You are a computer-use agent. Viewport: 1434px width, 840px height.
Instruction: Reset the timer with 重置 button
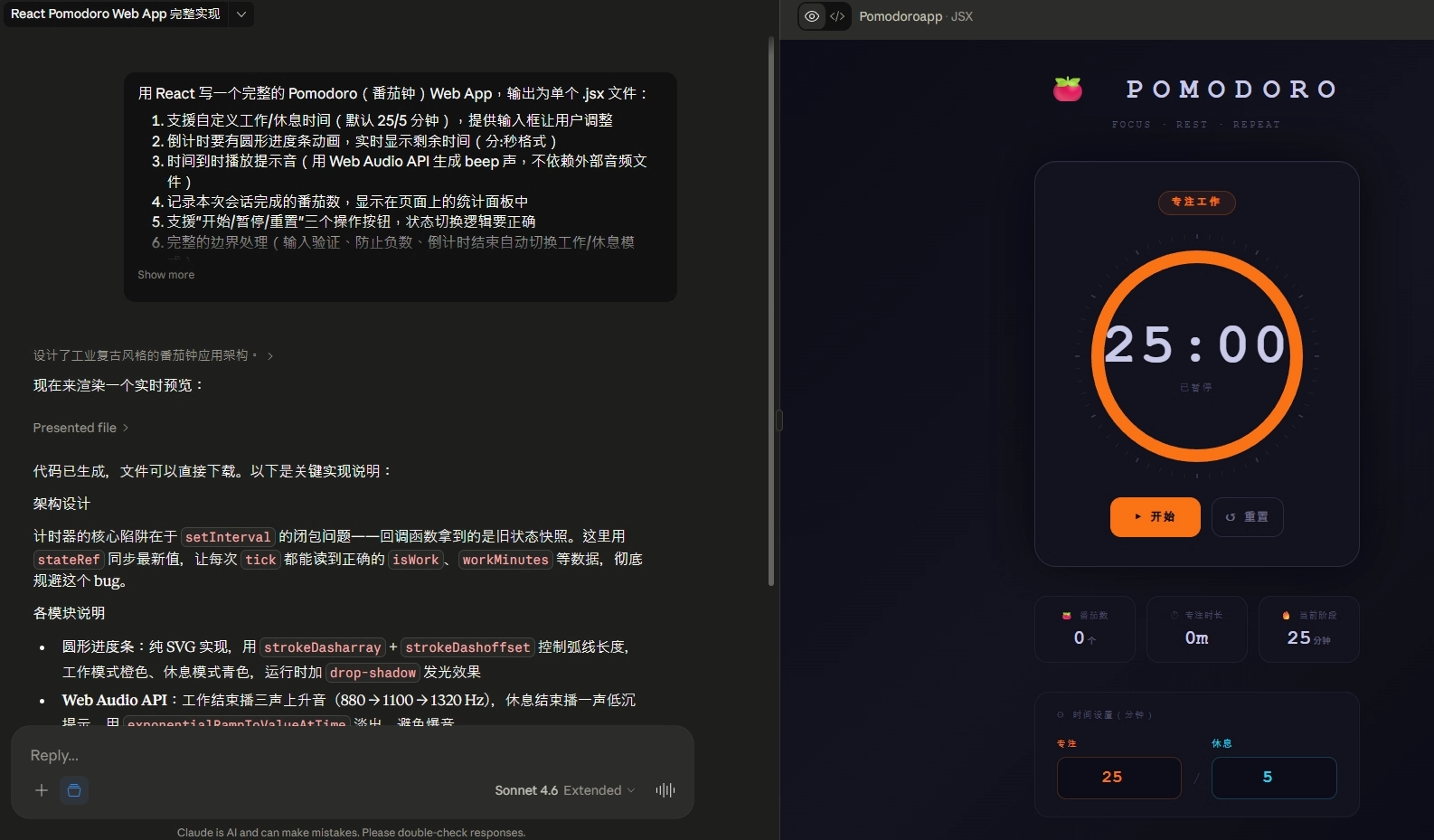pyautogui.click(x=1248, y=517)
